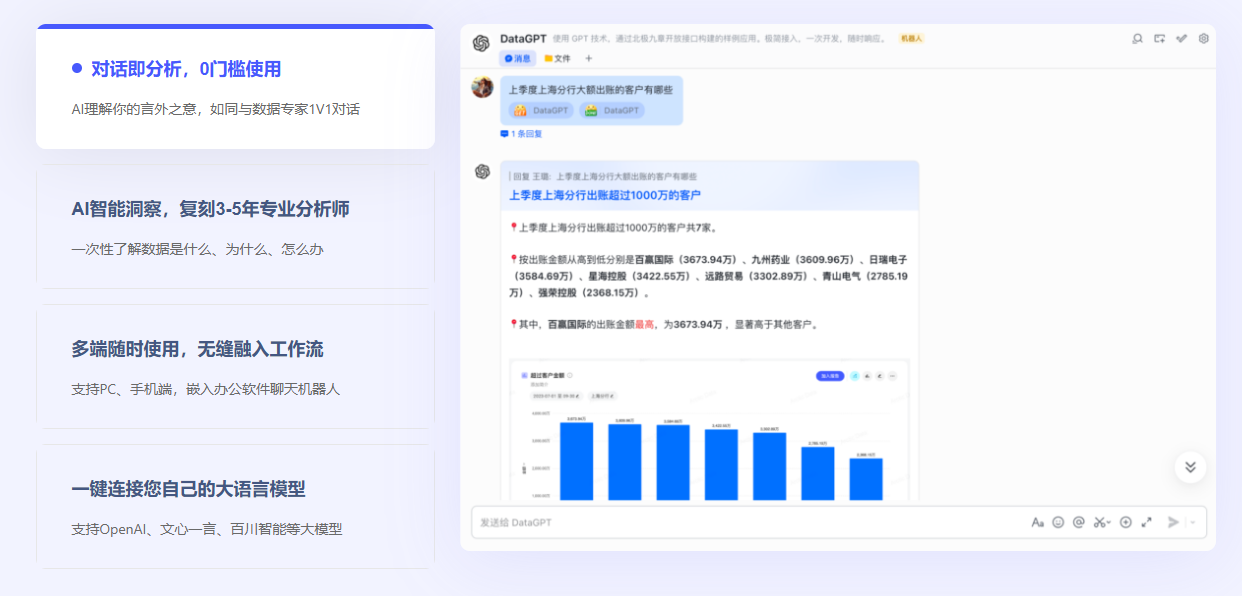Screen dimensions: 1242x596
Task: Click the line 上季度上海分行出账超过1000万的客户共7家
Action: coord(613,227)
